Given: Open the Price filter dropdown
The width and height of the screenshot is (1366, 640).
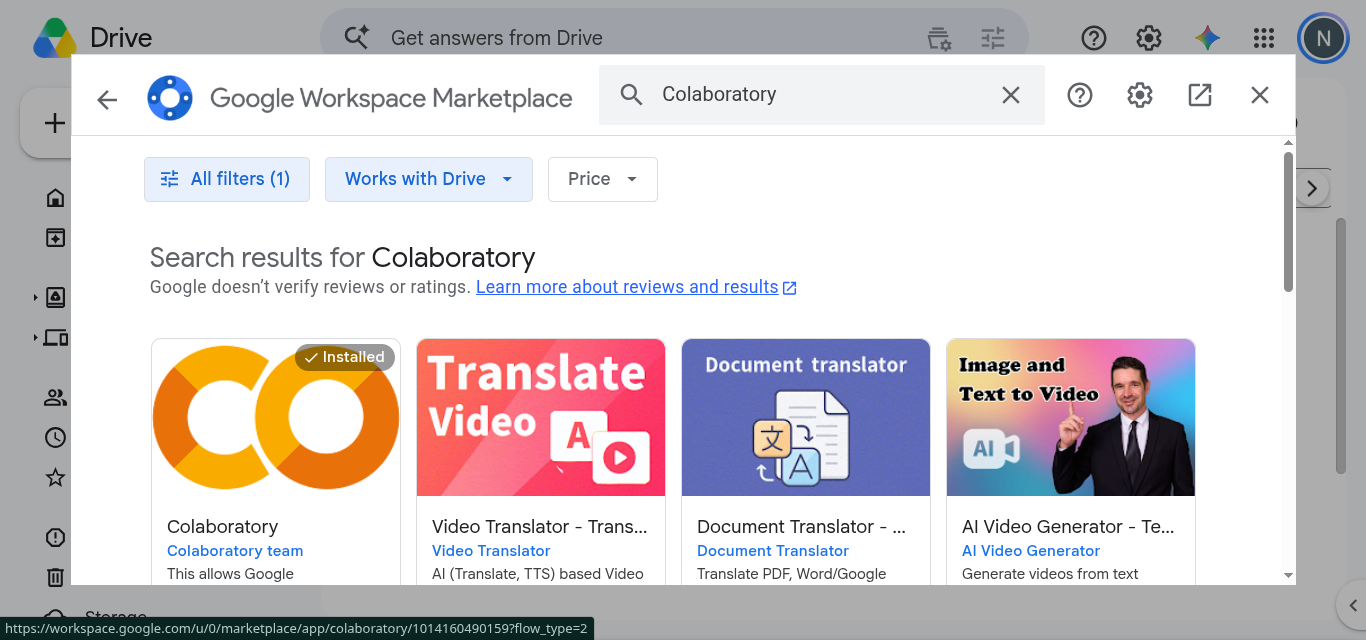Looking at the screenshot, I should pos(603,179).
